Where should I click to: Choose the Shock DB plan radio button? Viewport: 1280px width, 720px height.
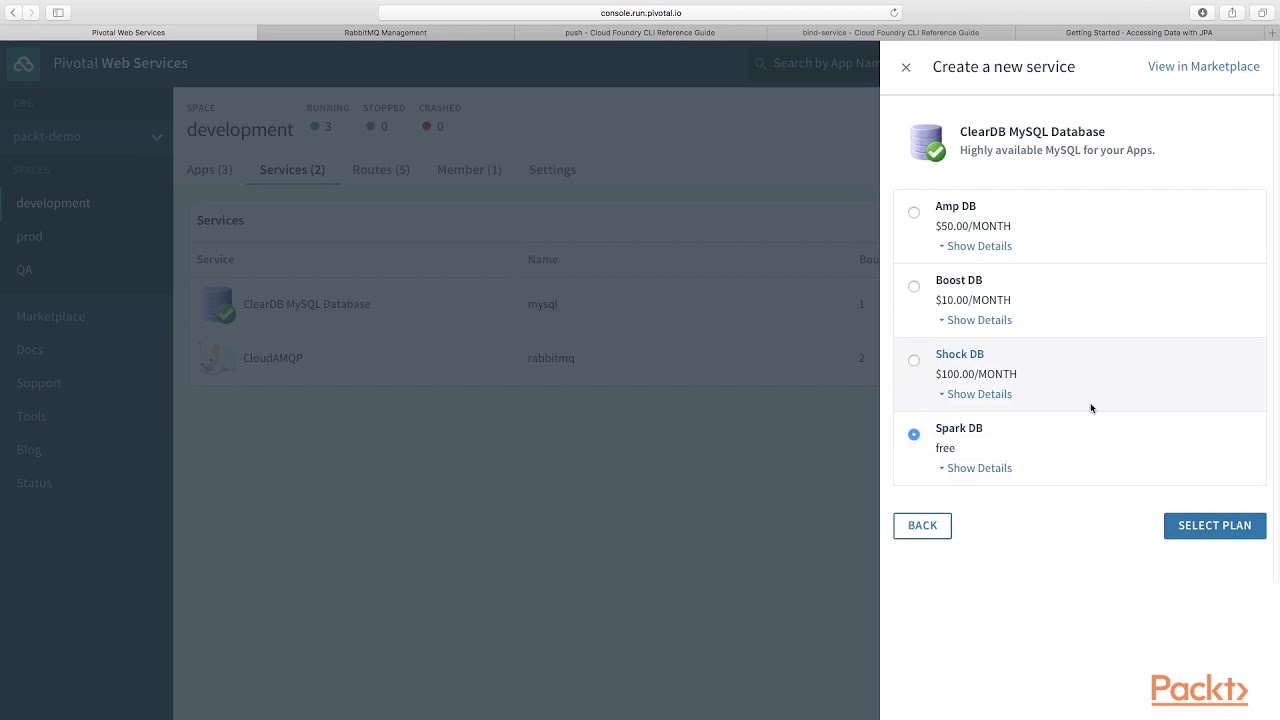coord(914,360)
